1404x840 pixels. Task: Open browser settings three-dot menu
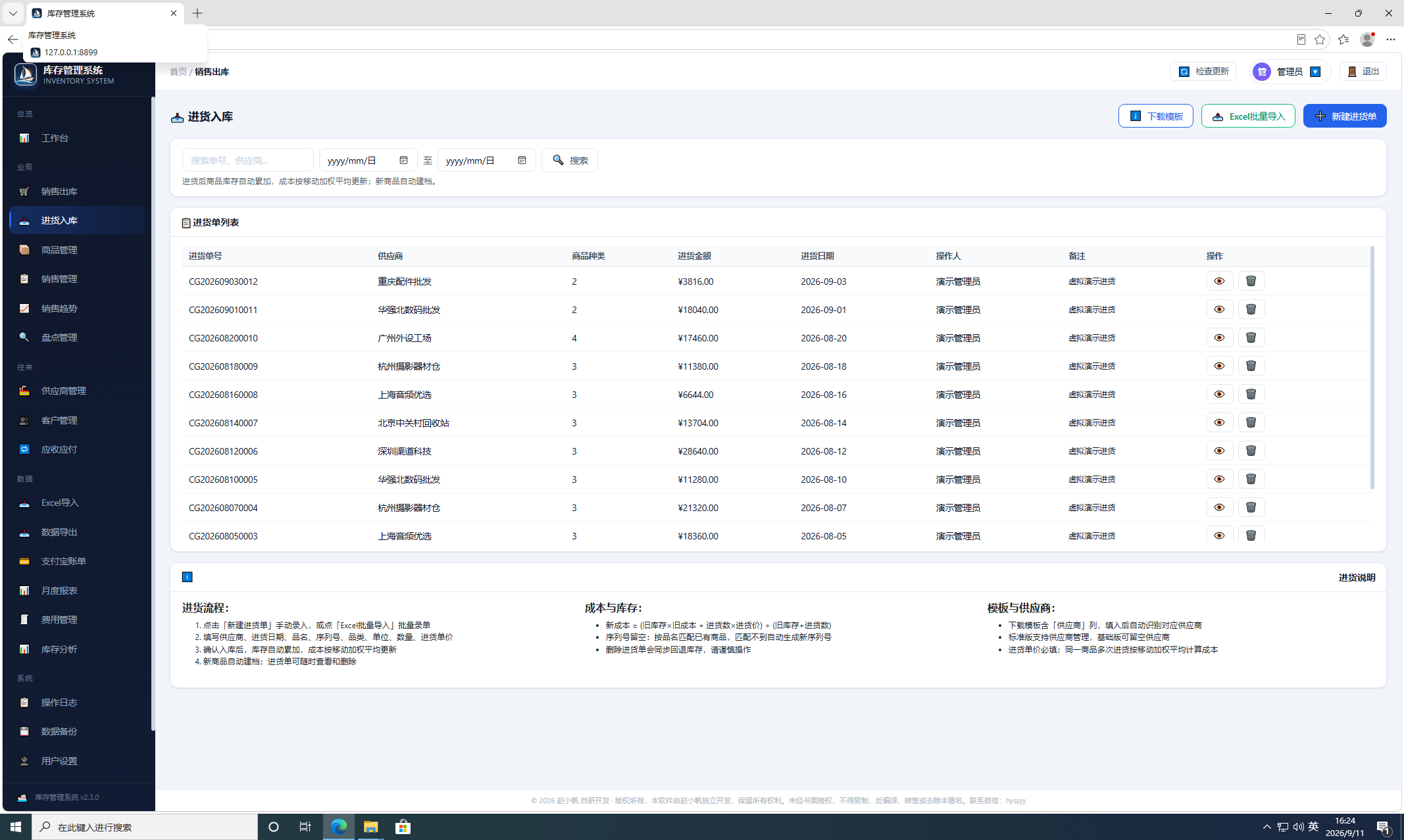point(1390,39)
